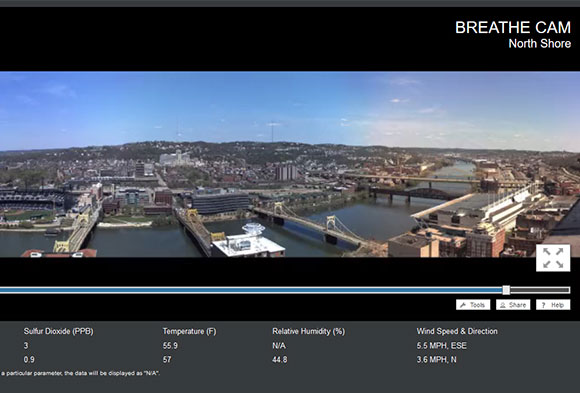Screen dimensions: 580x393
Task: Click the Share button
Action: coord(513,305)
